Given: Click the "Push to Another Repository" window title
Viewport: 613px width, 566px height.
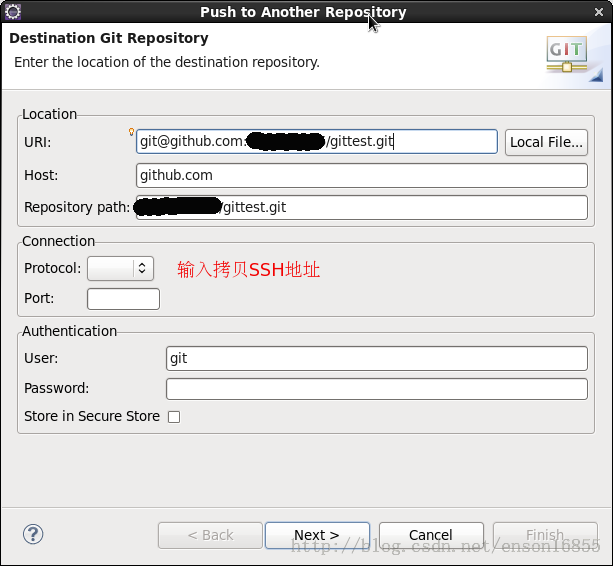Looking at the screenshot, I should point(303,12).
